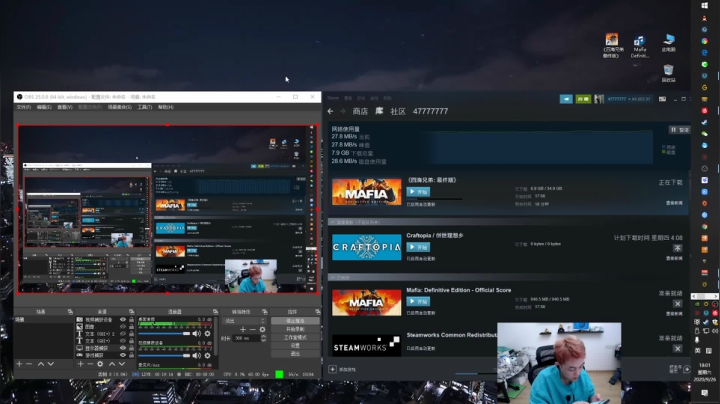Open the blue Steam announcements icon
The width and height of the screenshot is (720, 404).
tap(566, 99)
